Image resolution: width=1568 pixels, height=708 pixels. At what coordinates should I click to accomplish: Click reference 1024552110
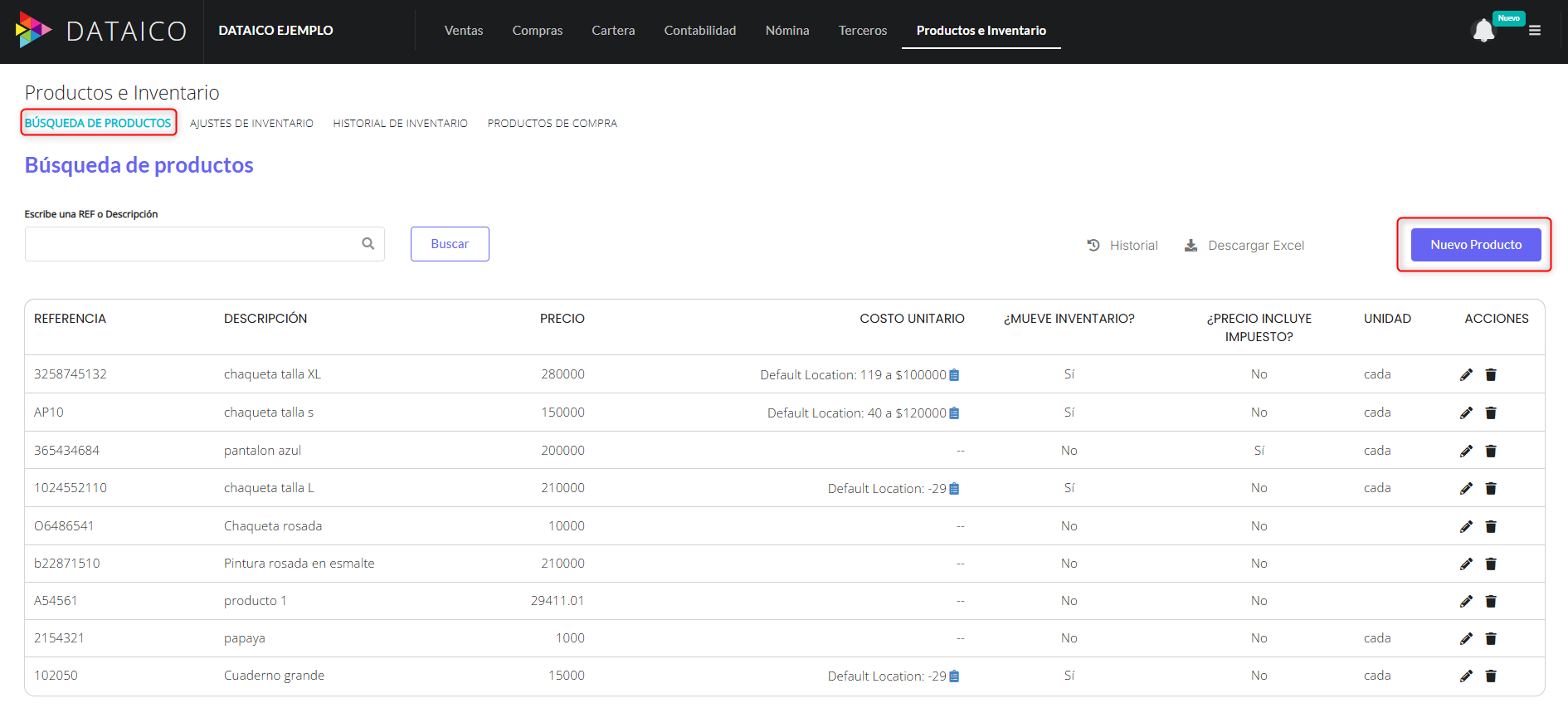point(71,488)
